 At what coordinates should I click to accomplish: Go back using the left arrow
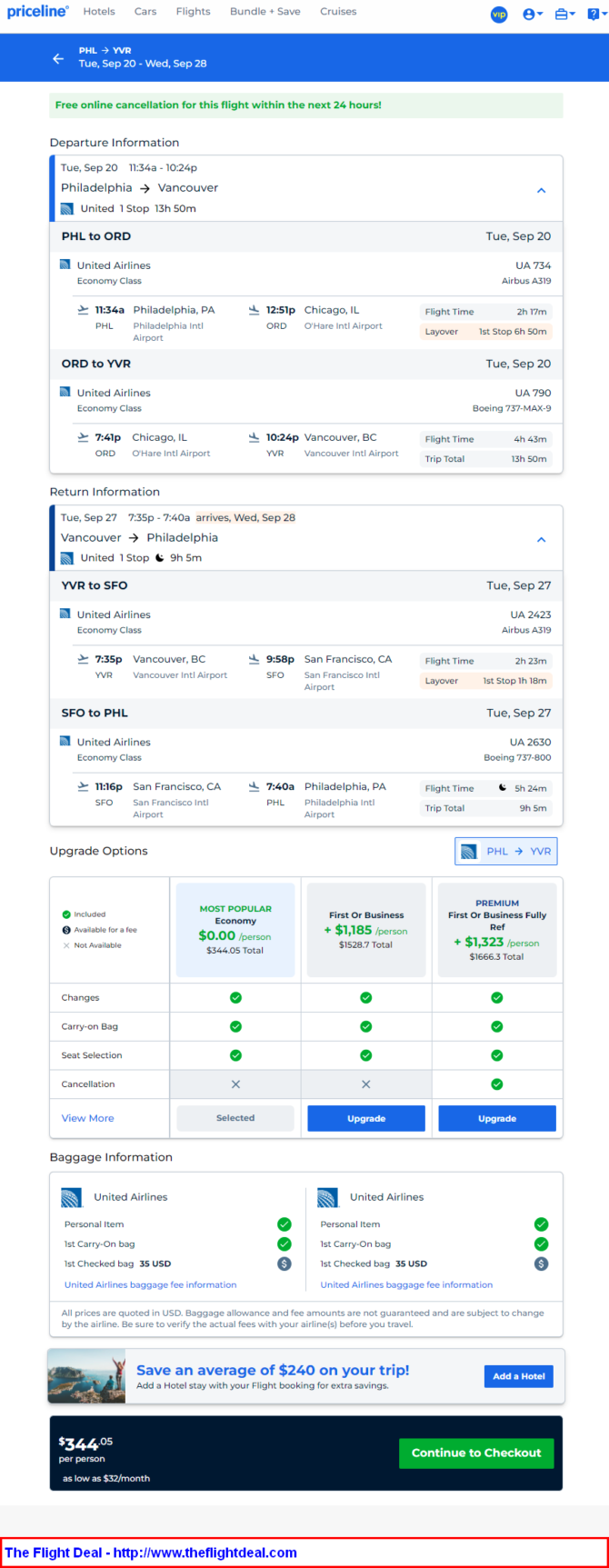pyautogui.click(x=58, y=58)
